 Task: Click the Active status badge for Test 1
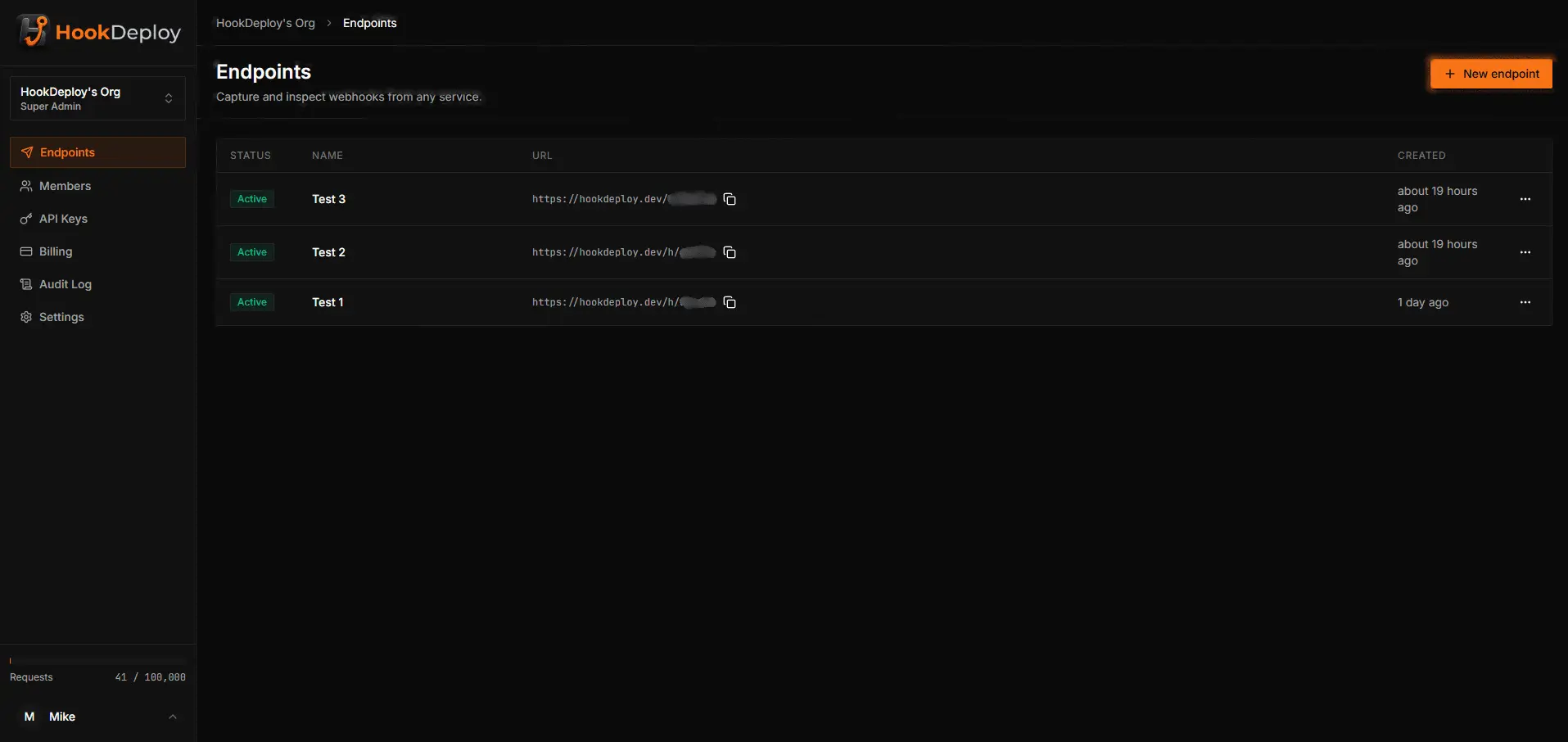point(252,302)
